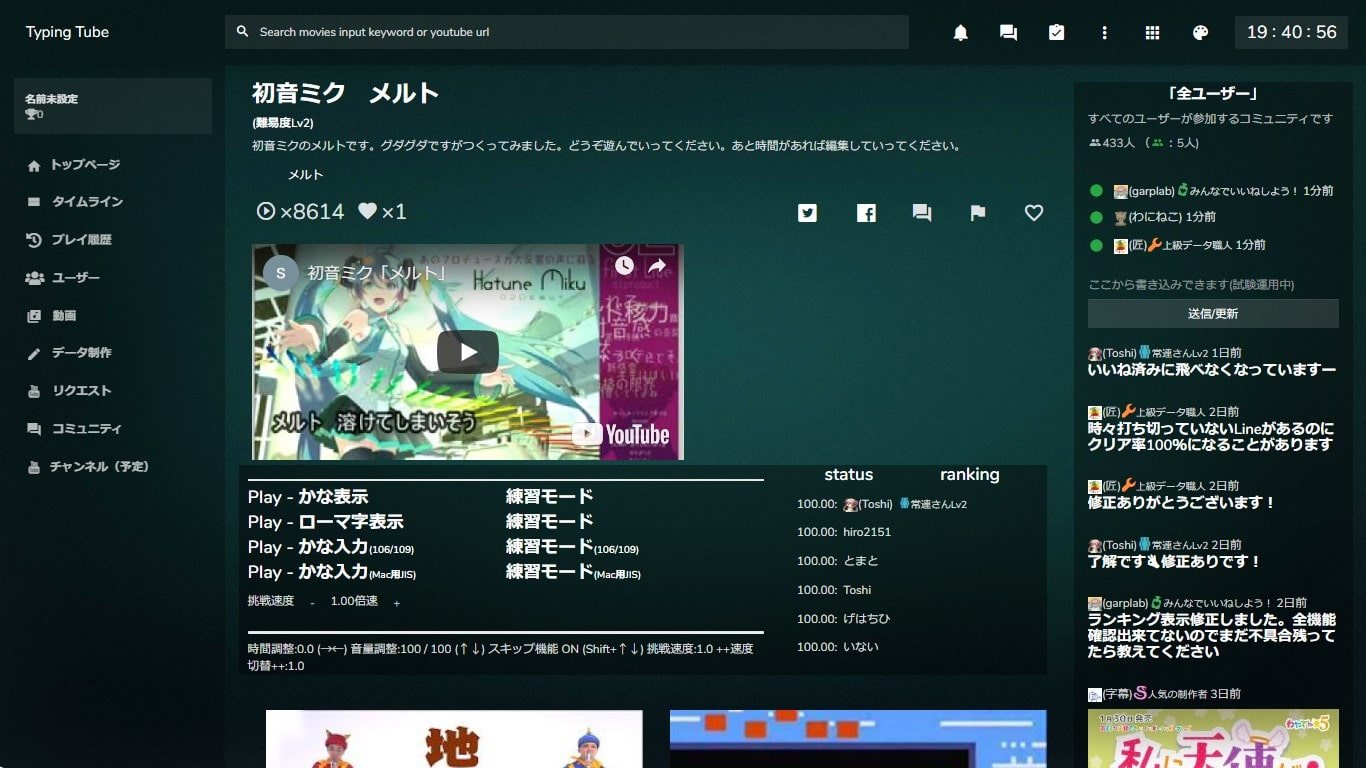This screenshot has height=768, width=1366.
Task: Focus the search movies input field
Action: pos(567,32)
